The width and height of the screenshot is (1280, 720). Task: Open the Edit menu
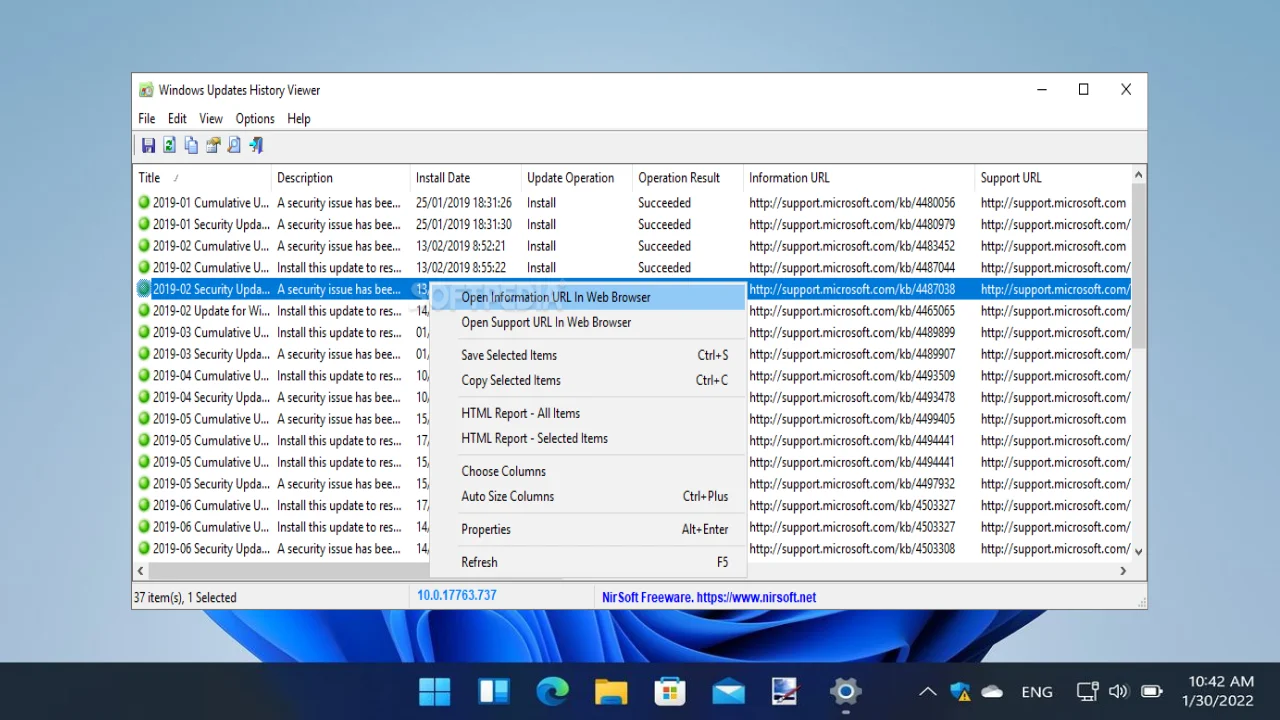177,118
